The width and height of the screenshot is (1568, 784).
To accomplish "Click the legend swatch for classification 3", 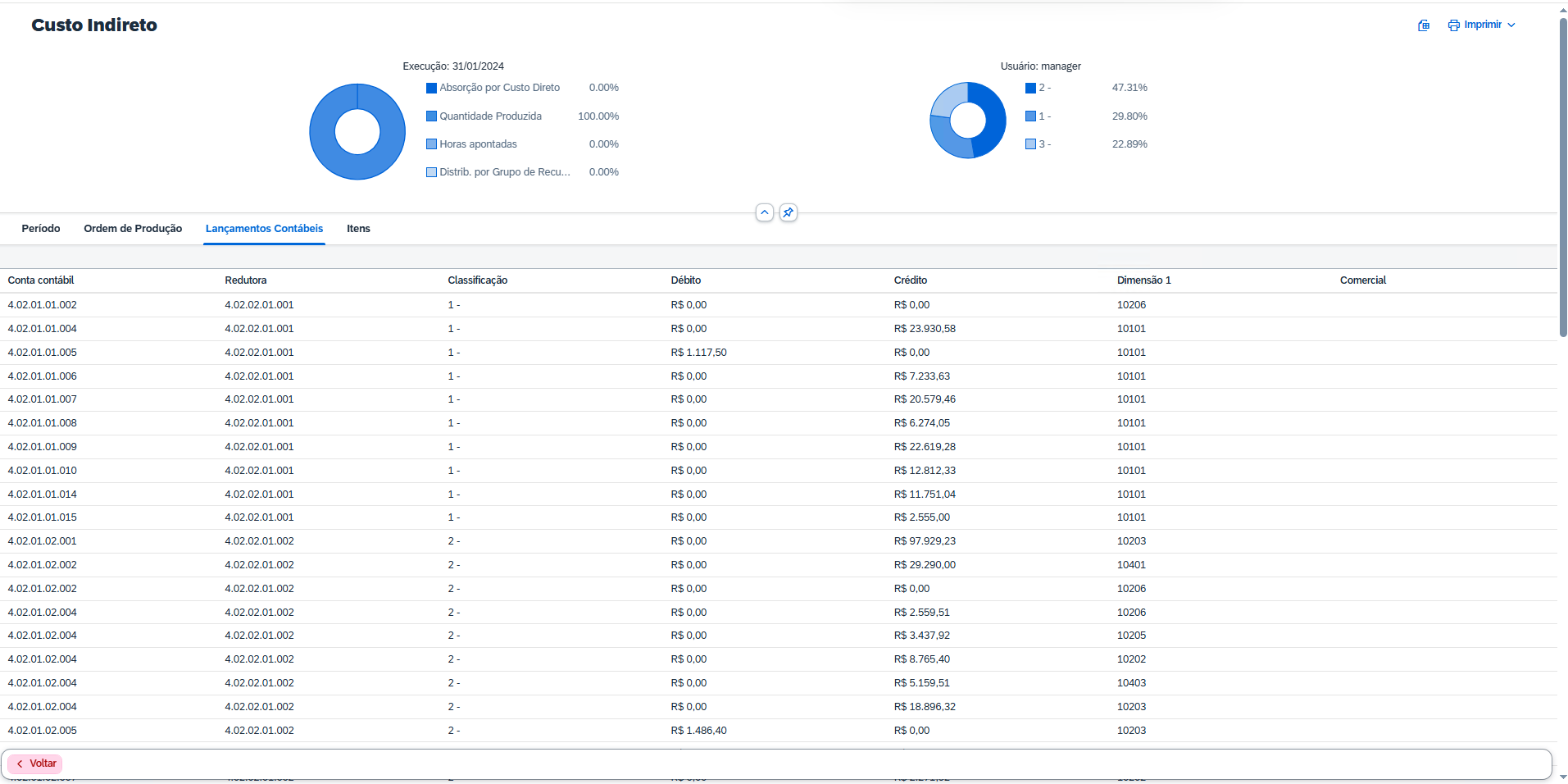I will (1030, 144).
